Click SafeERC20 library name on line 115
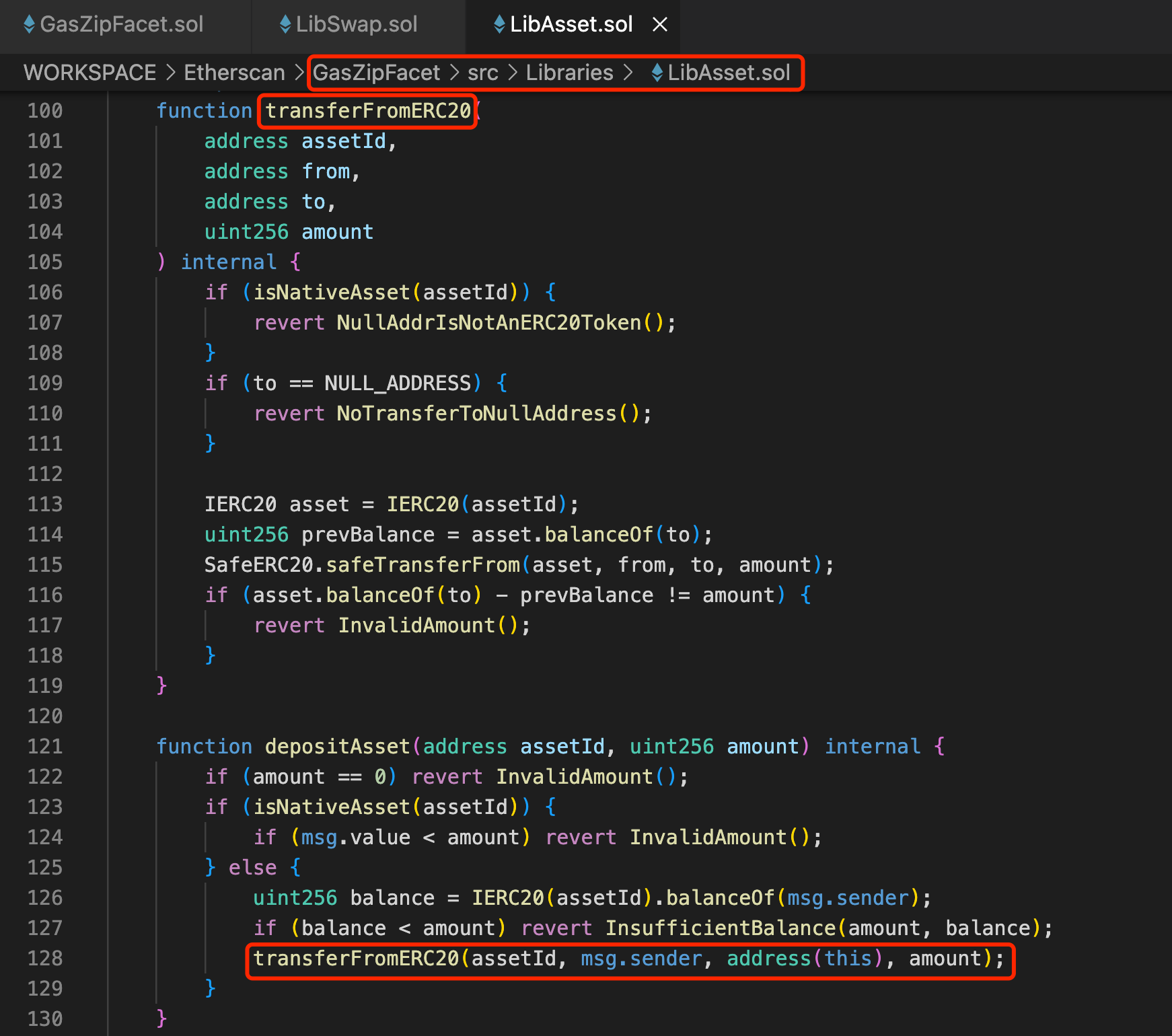 click(259, 565)
